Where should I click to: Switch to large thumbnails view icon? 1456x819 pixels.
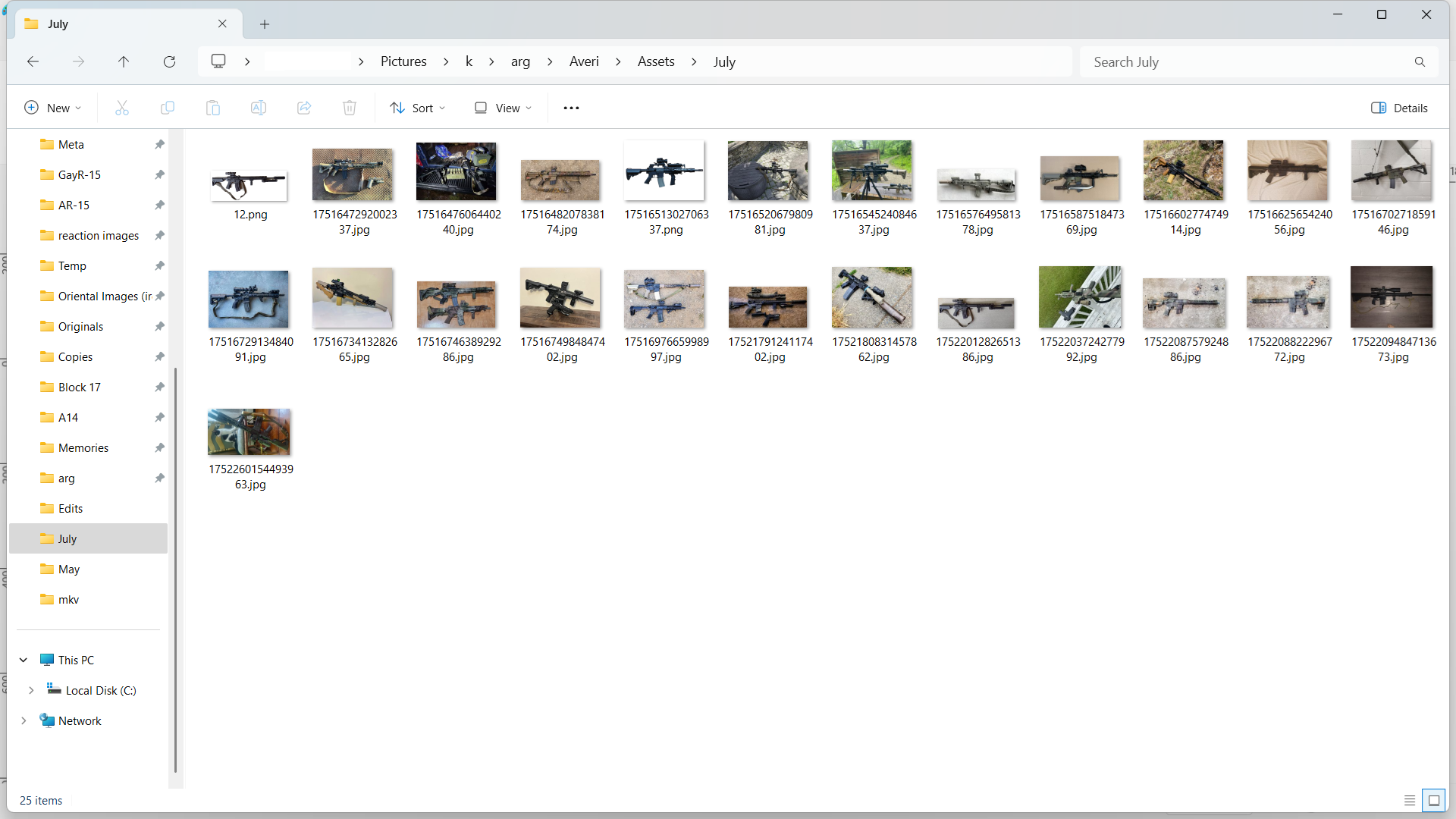1434,800
